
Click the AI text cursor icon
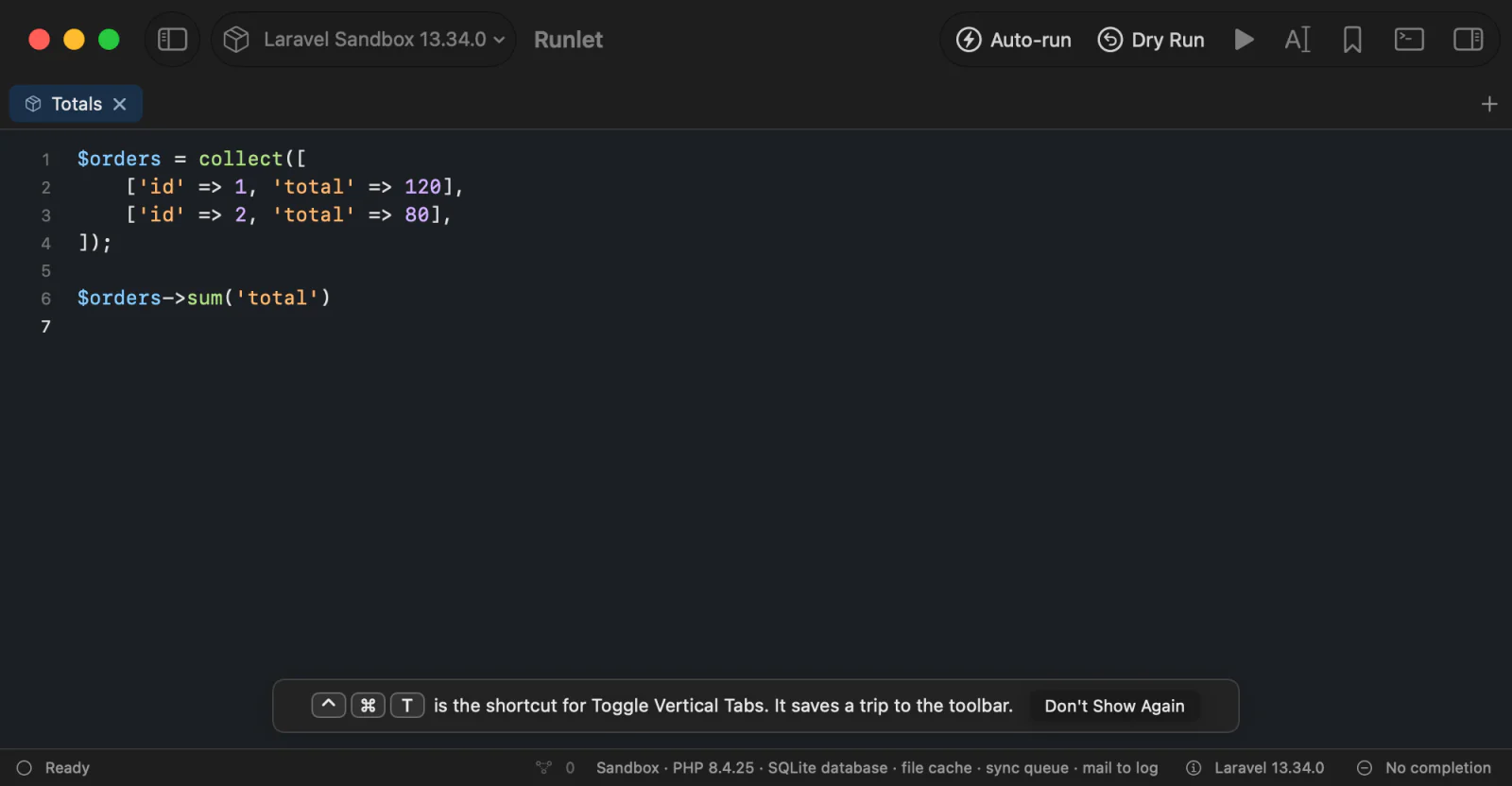[1297, 40]
